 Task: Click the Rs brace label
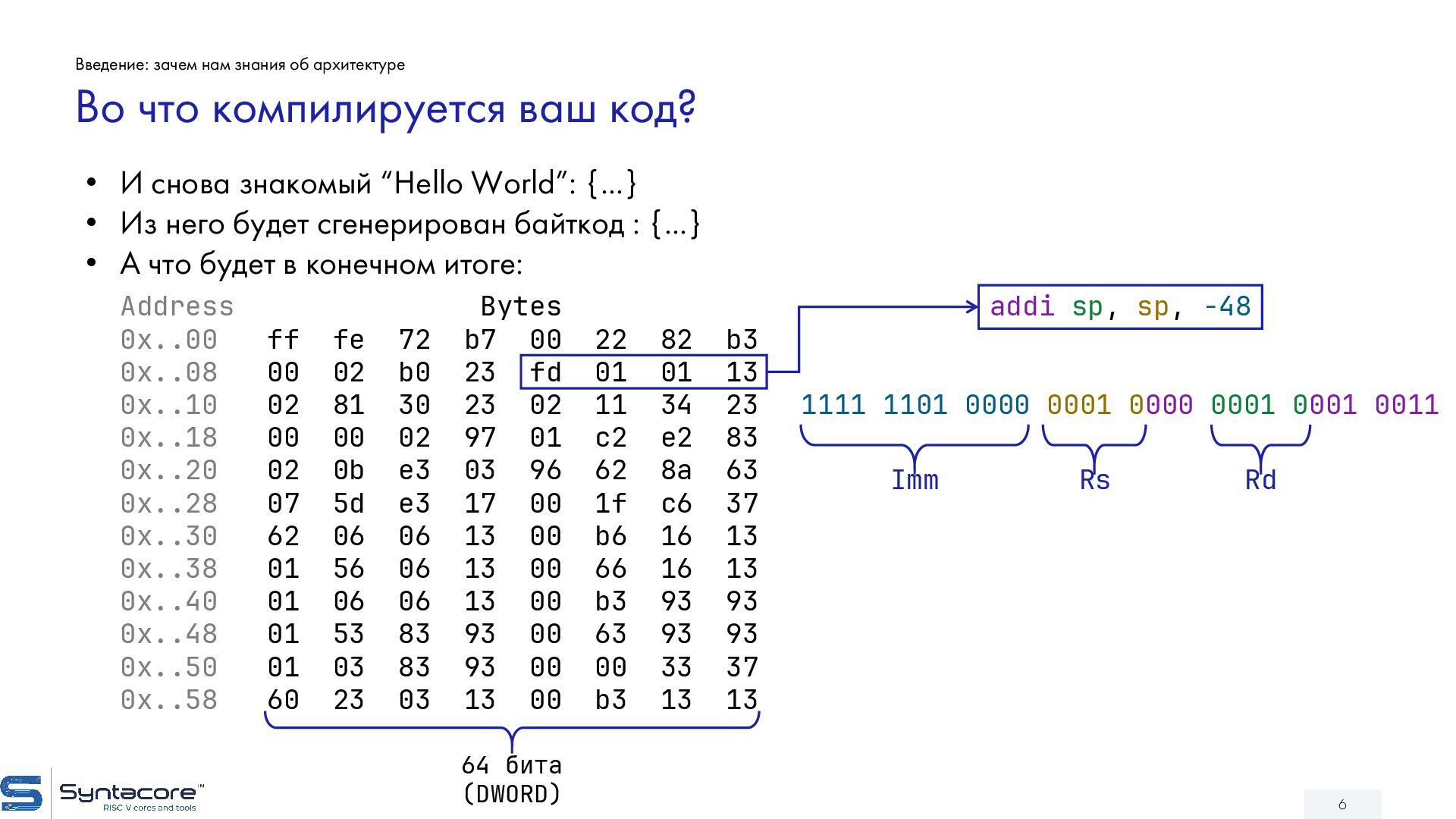[1094, 480]
